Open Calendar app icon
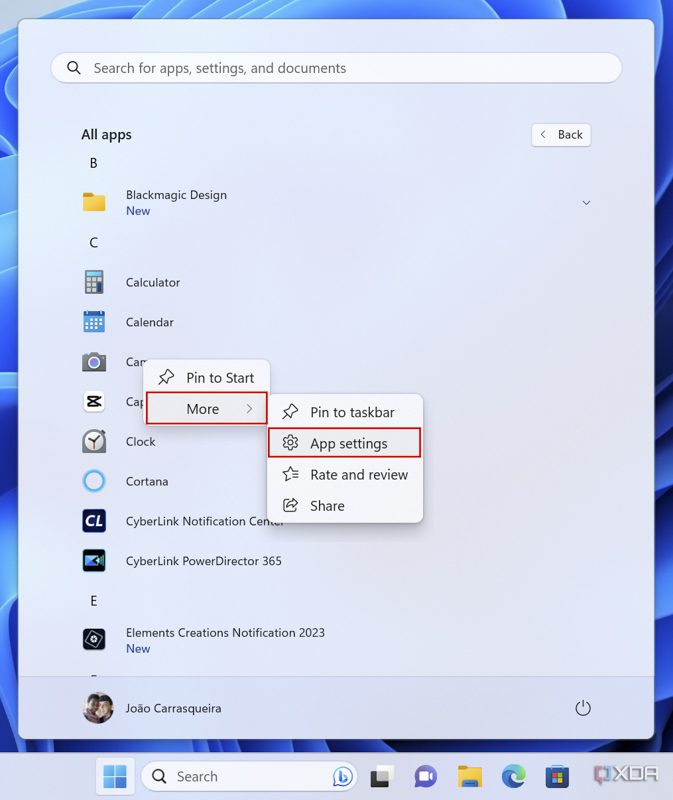 (94, 322)
